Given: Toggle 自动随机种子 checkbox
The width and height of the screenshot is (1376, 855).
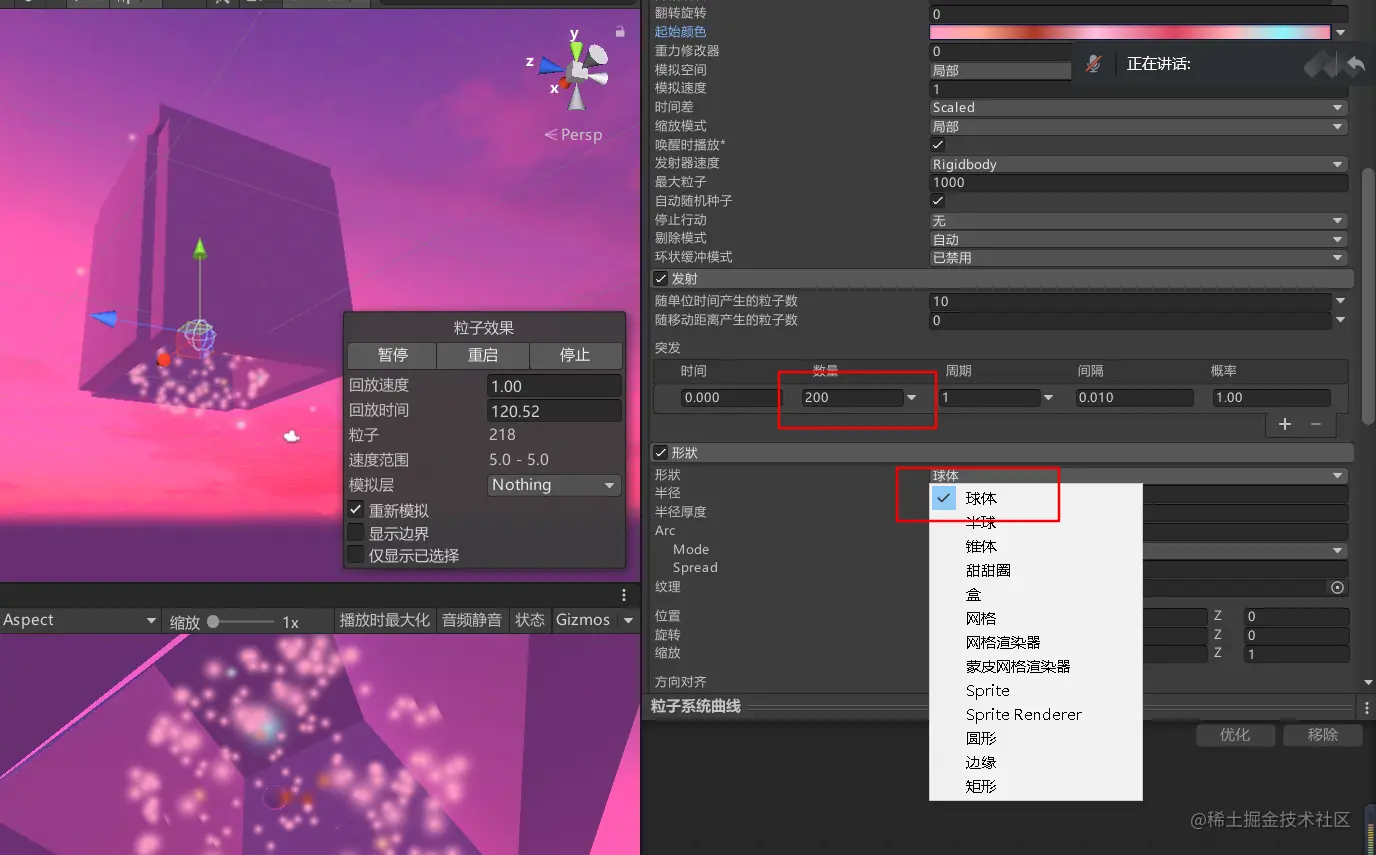Looking at the screenshot, I should [938, 201].
